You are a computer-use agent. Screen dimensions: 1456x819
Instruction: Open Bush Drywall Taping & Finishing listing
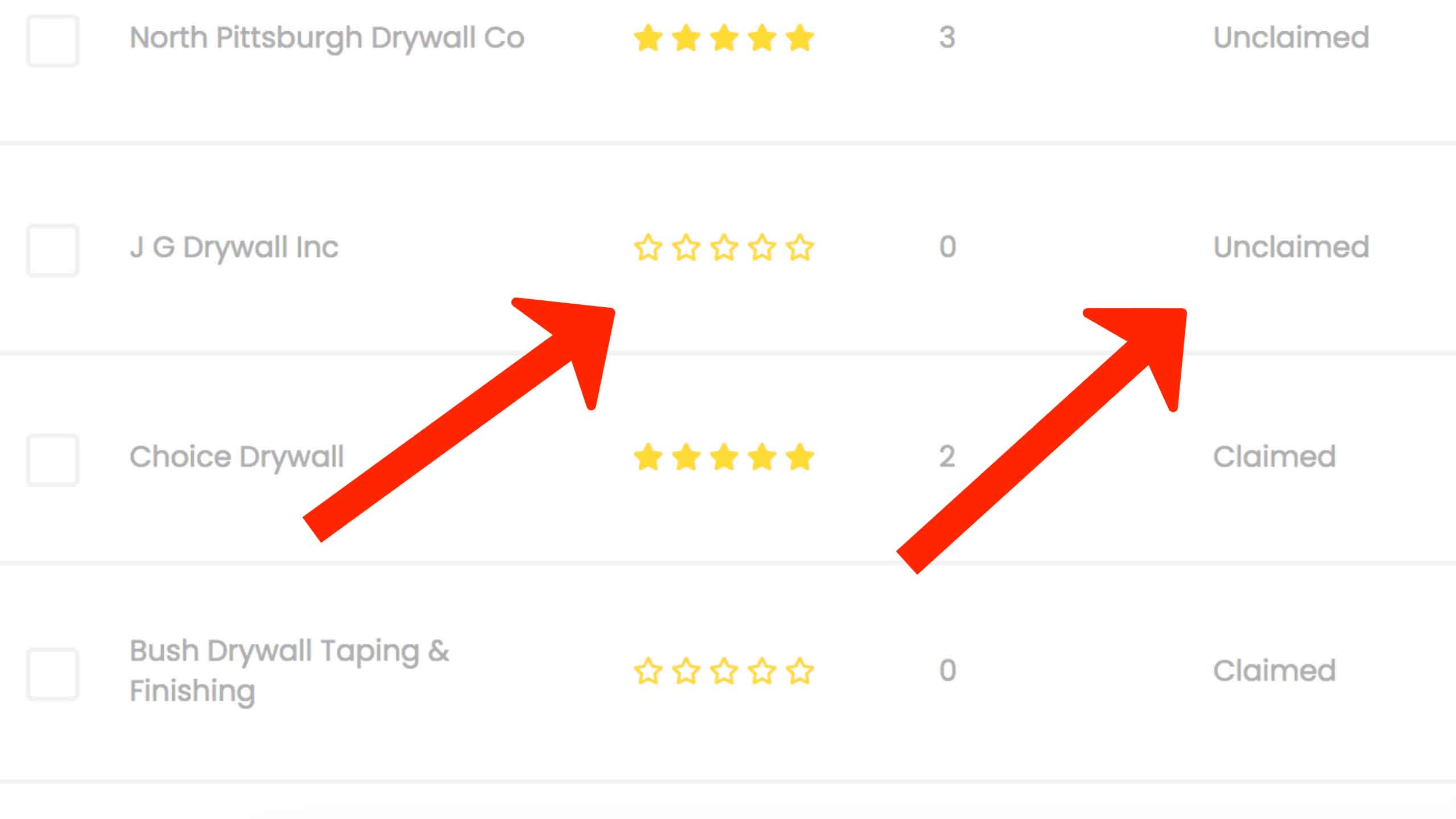coord(289,671)
